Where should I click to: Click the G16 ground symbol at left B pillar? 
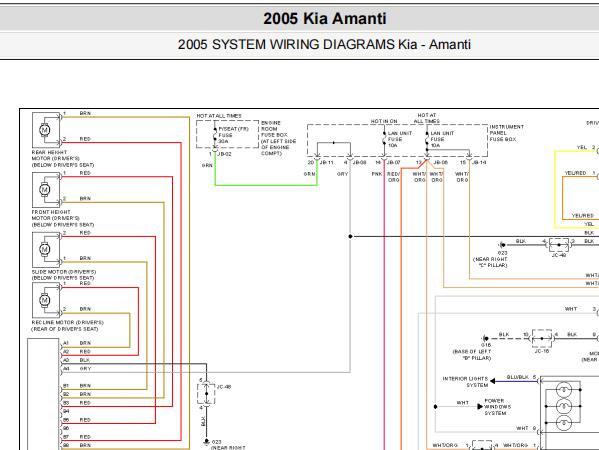[x=485, y=338]
